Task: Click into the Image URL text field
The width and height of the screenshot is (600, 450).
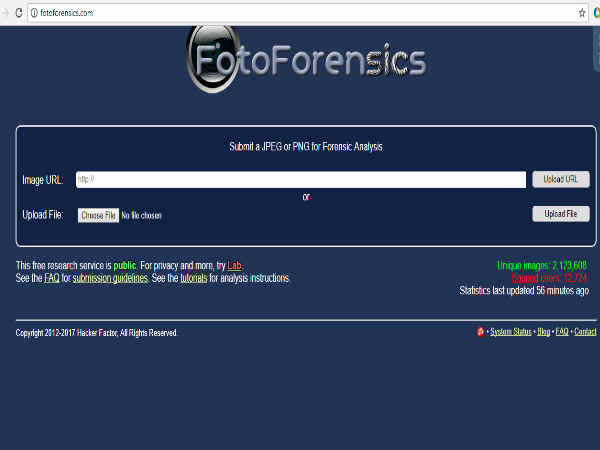Action: 301,179
